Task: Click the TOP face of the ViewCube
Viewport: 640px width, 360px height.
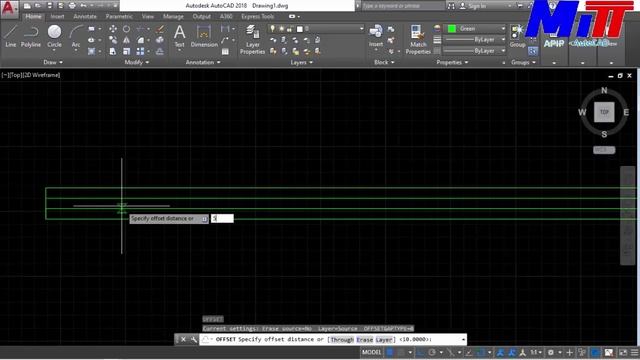Action: coord(604,112)
